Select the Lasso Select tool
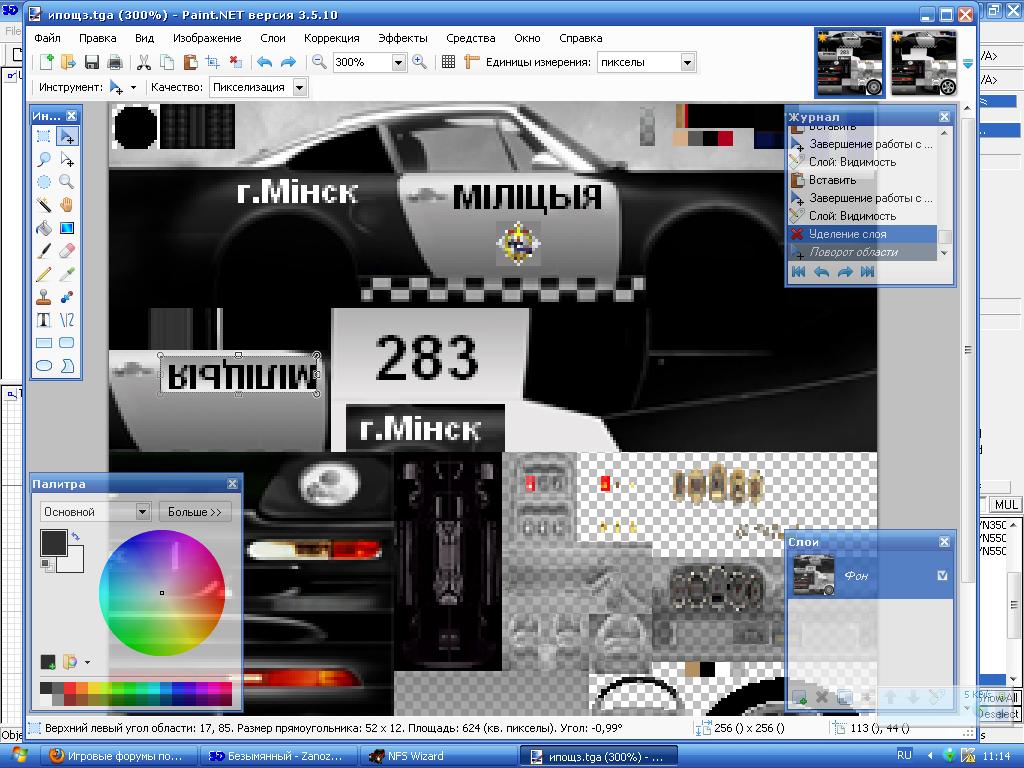 click(44, 159)
